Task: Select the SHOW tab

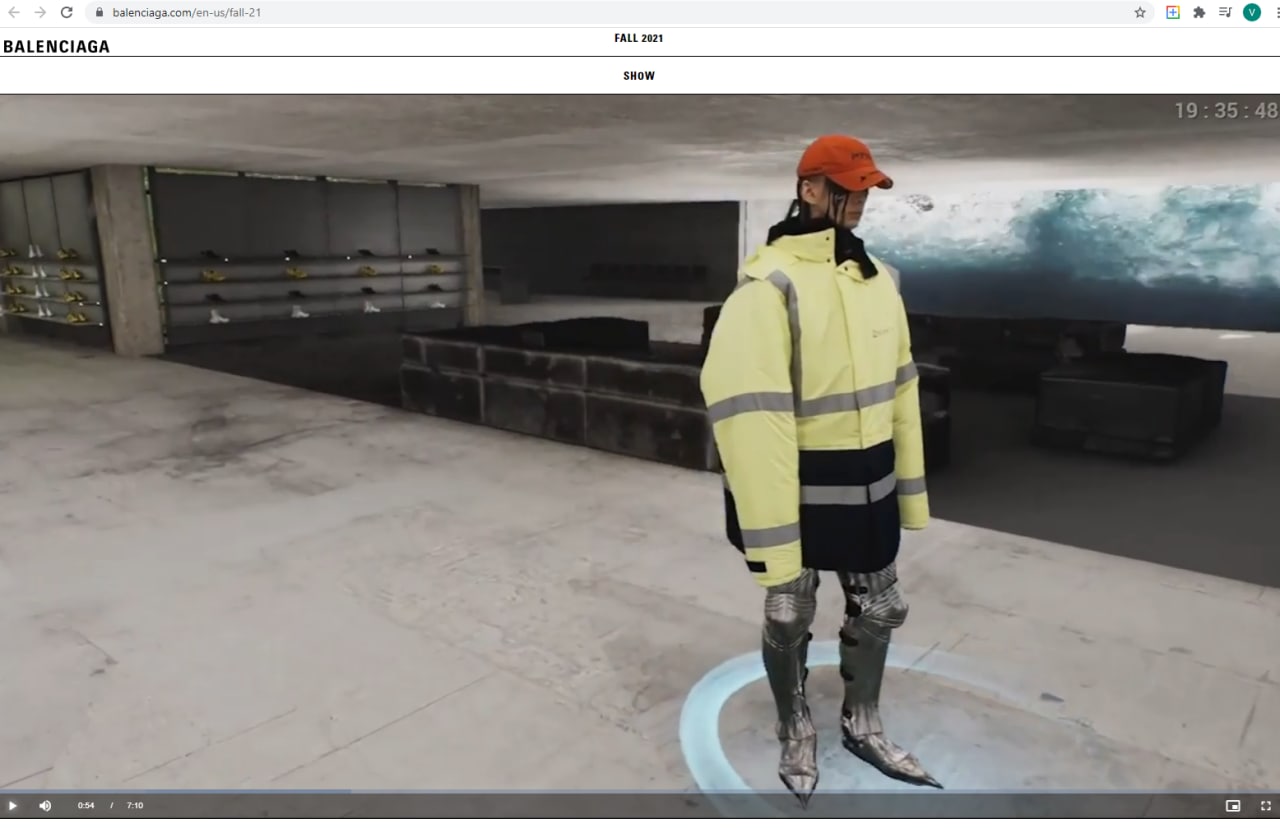Action: click(x=639, y=76)
